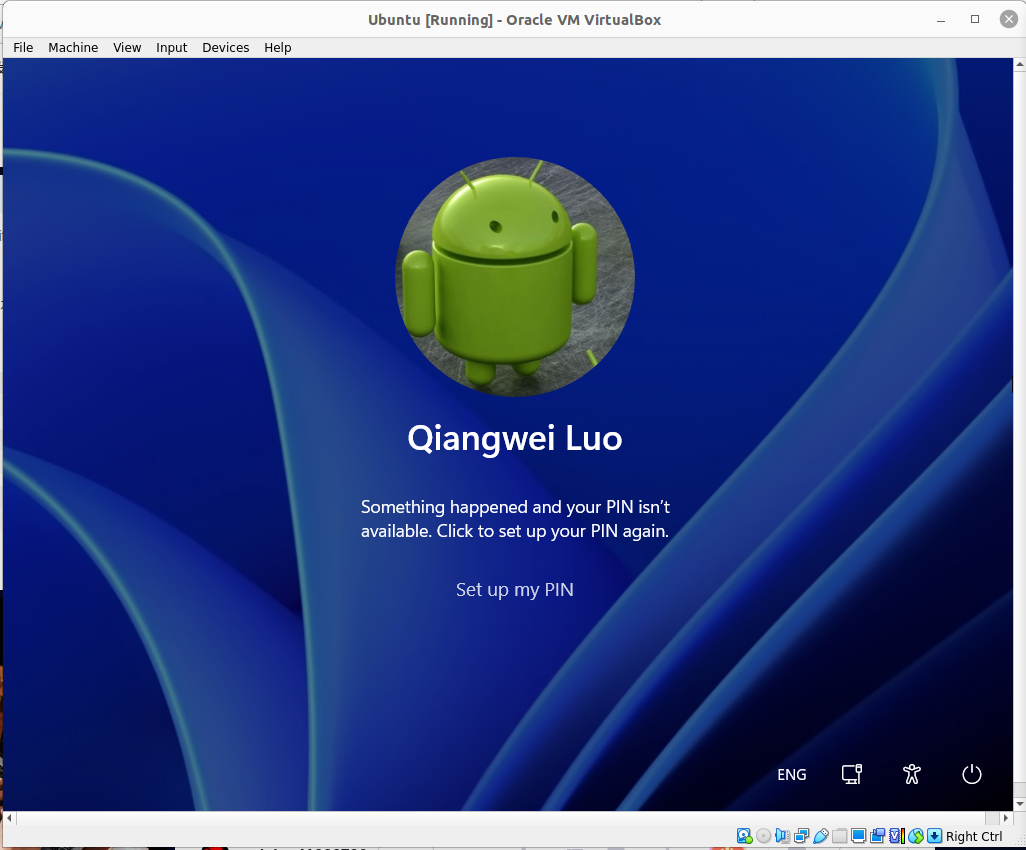
Task: Click the USB devices status icon
Action: pyautogui.click(x=821, y=836)
